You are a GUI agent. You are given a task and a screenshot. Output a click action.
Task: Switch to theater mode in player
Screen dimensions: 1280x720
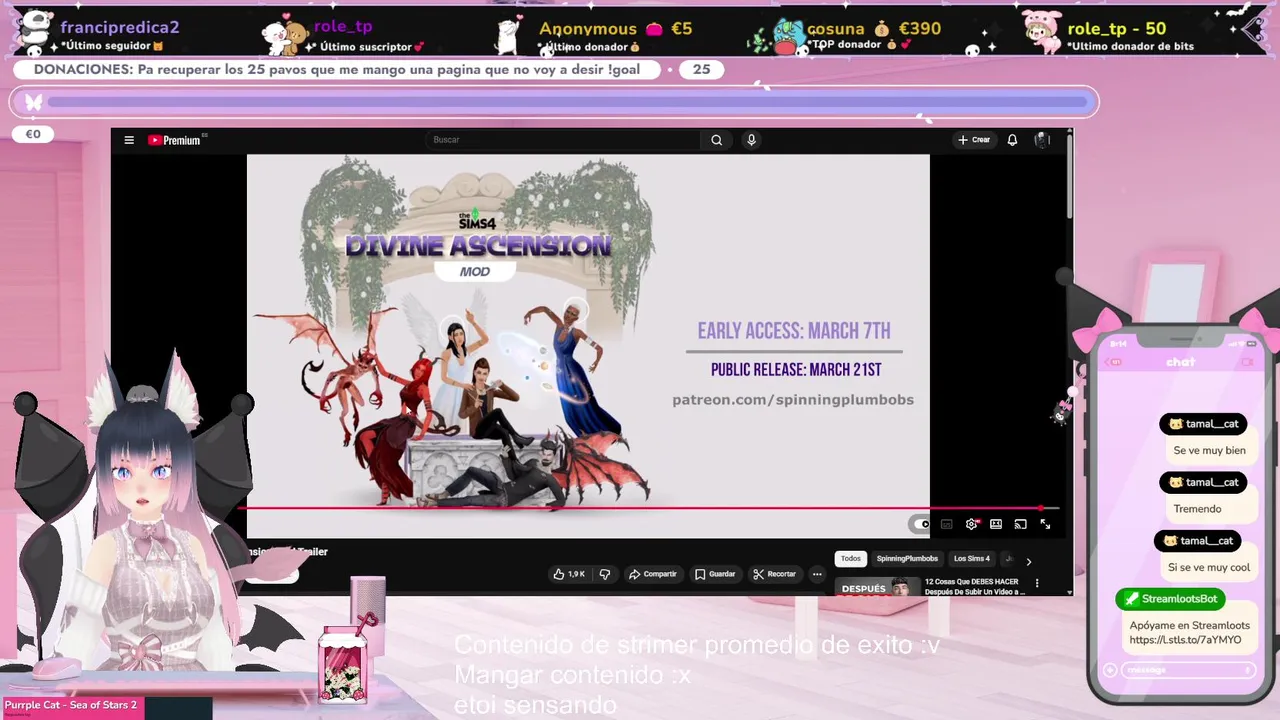996,524
